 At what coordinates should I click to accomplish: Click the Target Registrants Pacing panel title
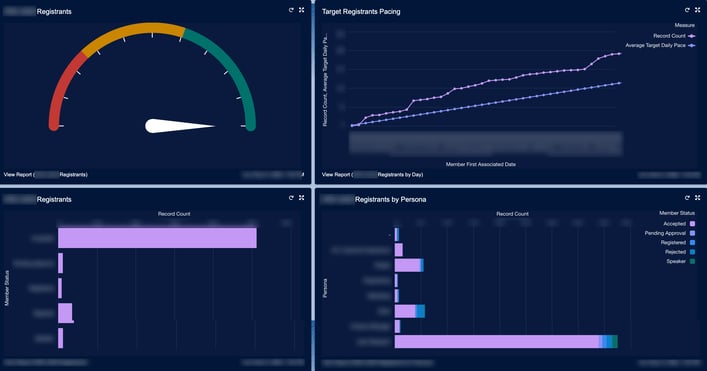pyautogui.click(x=361, y=12)
